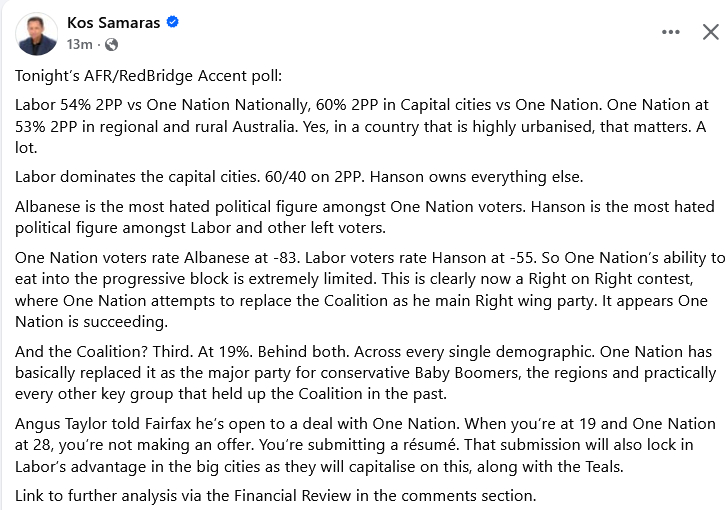Click the 13m post timestamp

point(79,44)
